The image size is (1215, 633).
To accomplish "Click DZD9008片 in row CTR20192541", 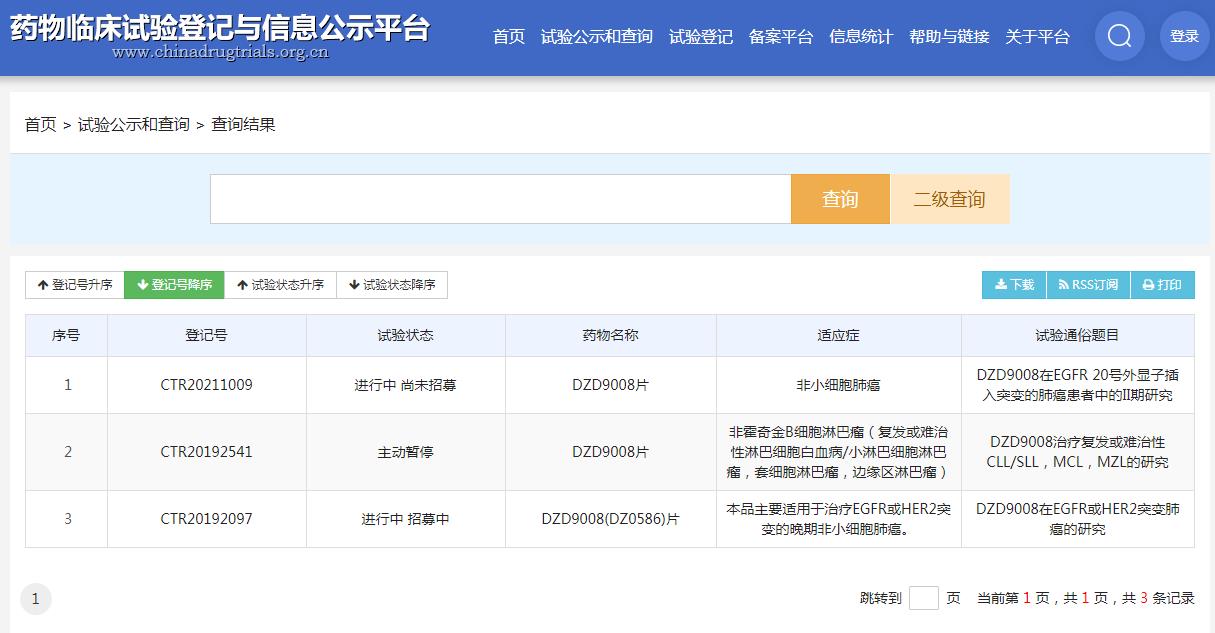I will click(x=611, y=452).
